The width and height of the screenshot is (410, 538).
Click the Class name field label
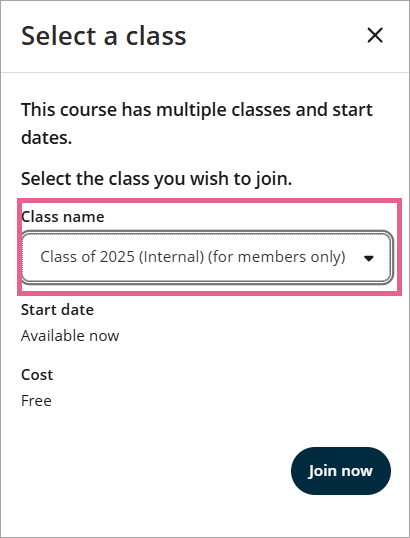tap(63, 217)
